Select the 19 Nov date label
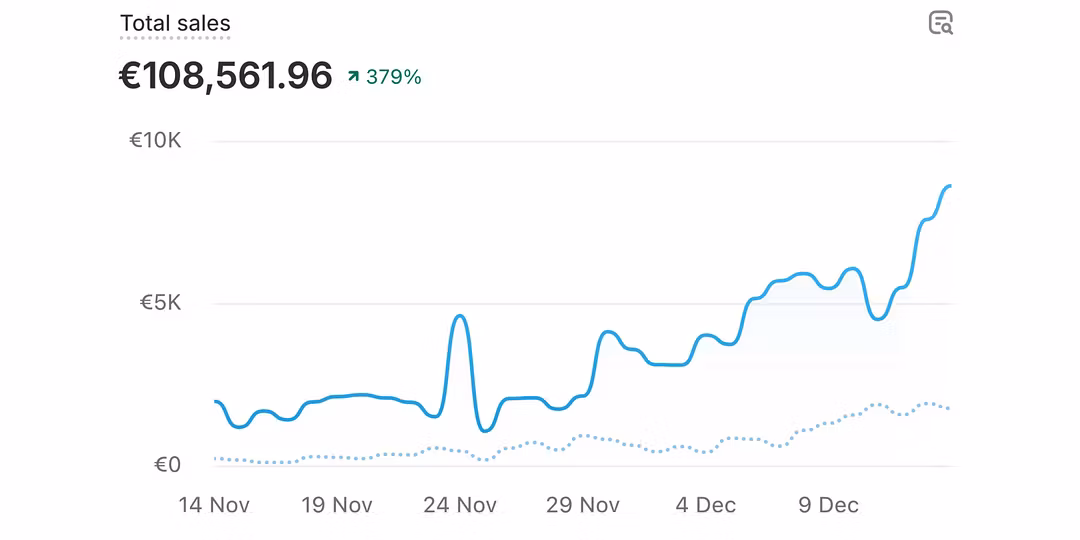This screenshot has width=1080, height=540. (x=337, y=505)
